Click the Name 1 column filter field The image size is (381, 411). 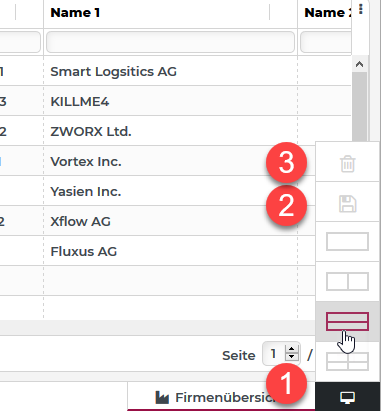pyautogui.click(x=170, y=42)
